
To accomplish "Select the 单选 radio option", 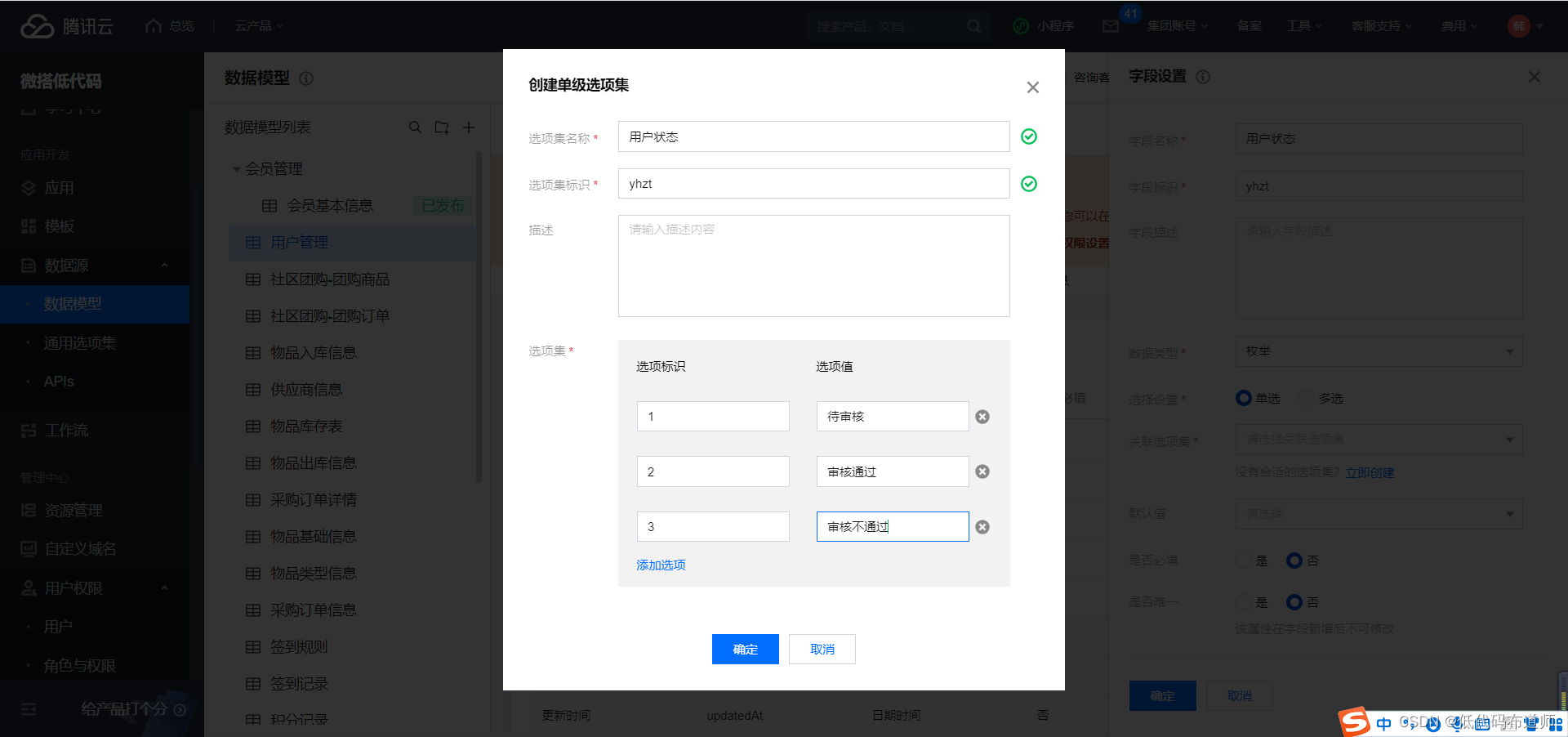I will point(1243,398).
